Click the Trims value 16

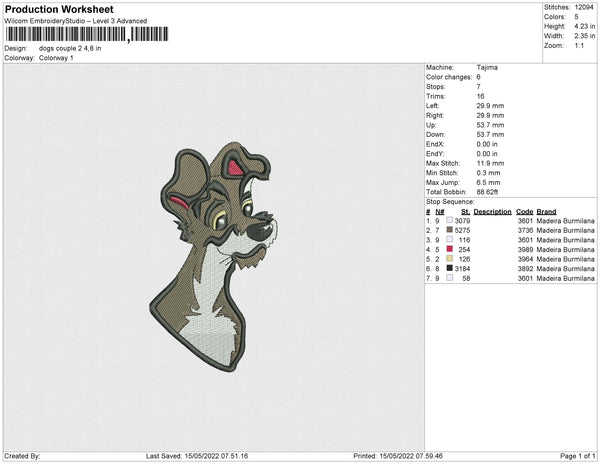(x=480, y=96)
